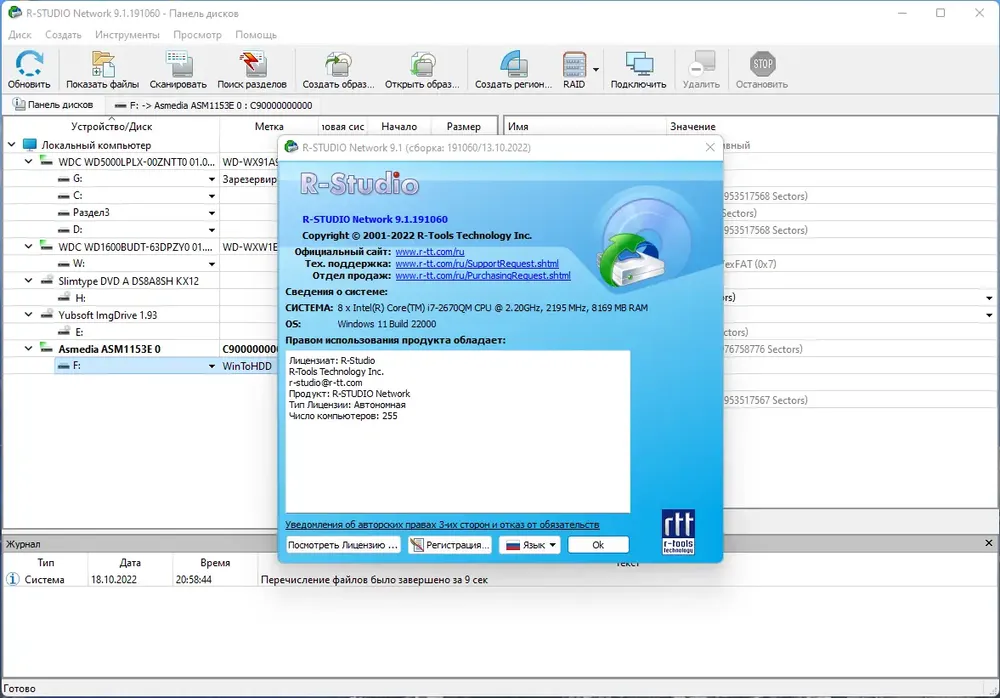Click the Регистрация button
The height and width of the screenshot is (698, 1000).
450,545
